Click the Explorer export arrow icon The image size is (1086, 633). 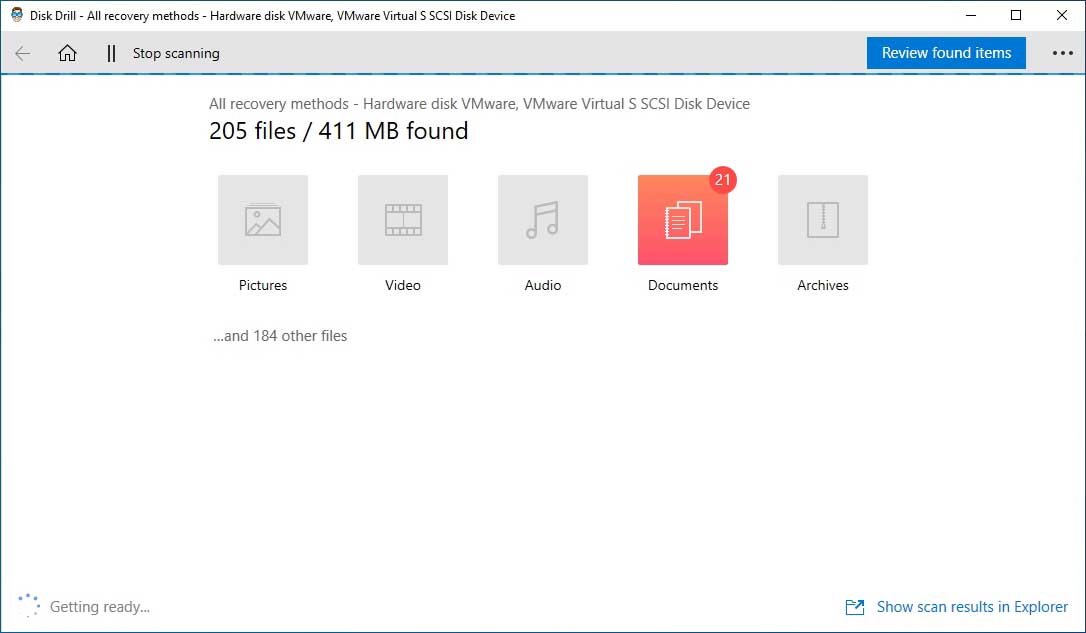pos(855,607)
